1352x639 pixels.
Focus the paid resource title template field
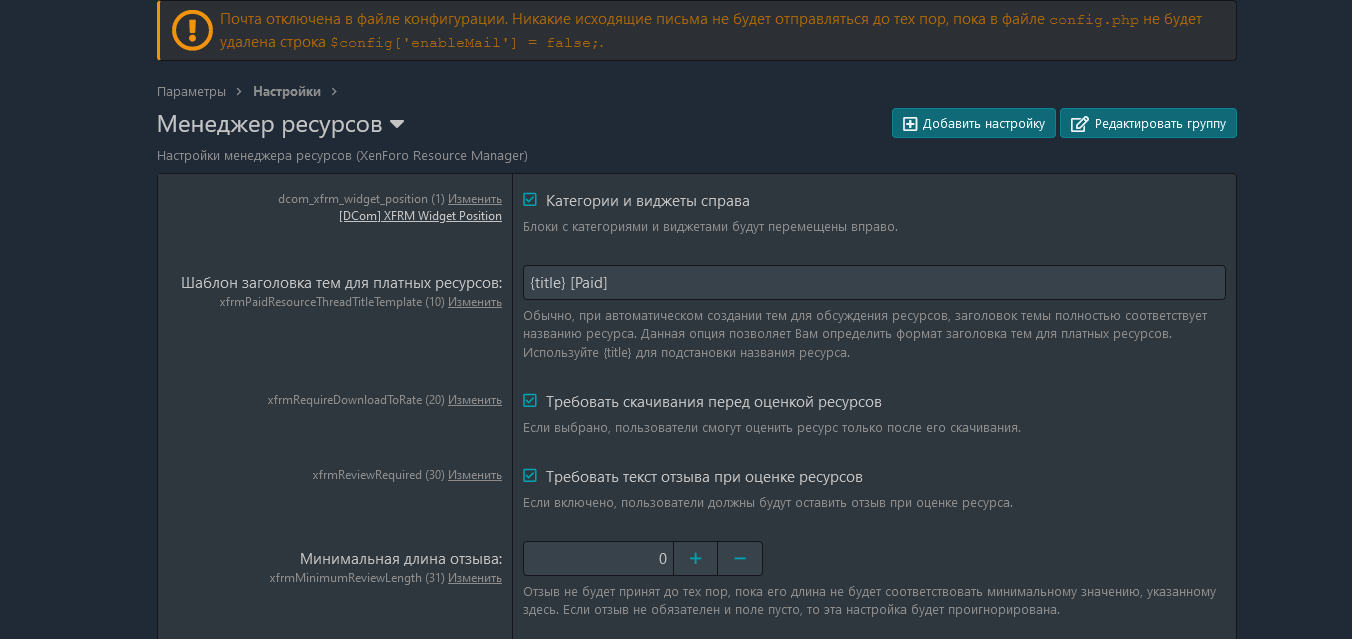[874, 283]
